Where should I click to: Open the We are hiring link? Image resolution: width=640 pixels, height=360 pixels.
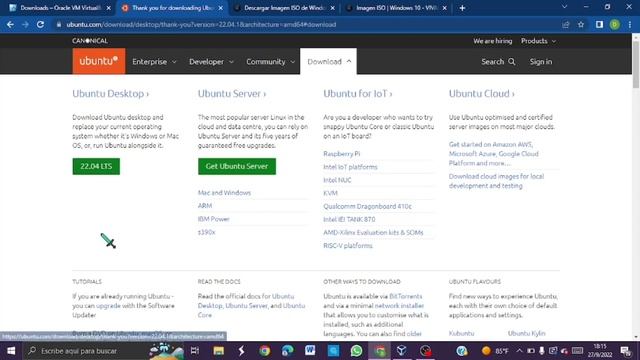pyautogui.click(x=492, y=41)
